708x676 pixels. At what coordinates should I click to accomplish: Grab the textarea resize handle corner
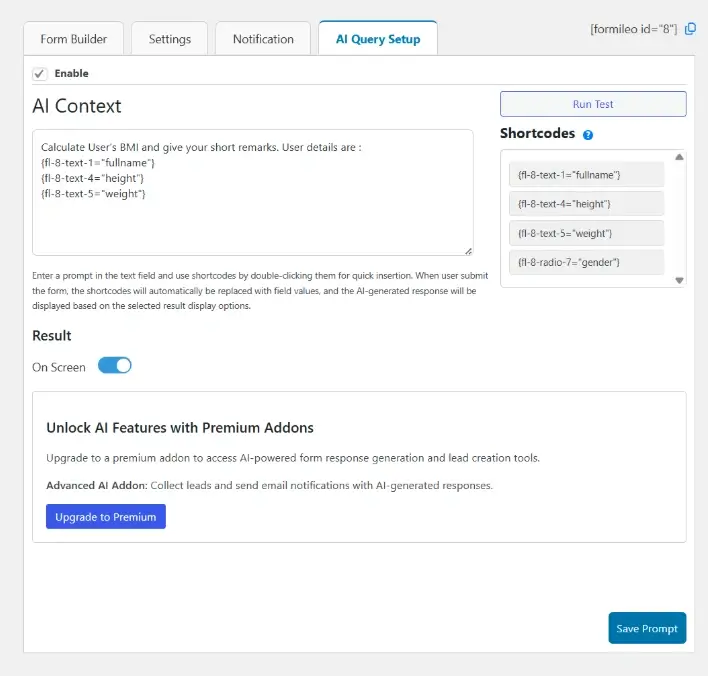[x=468, y=251]
